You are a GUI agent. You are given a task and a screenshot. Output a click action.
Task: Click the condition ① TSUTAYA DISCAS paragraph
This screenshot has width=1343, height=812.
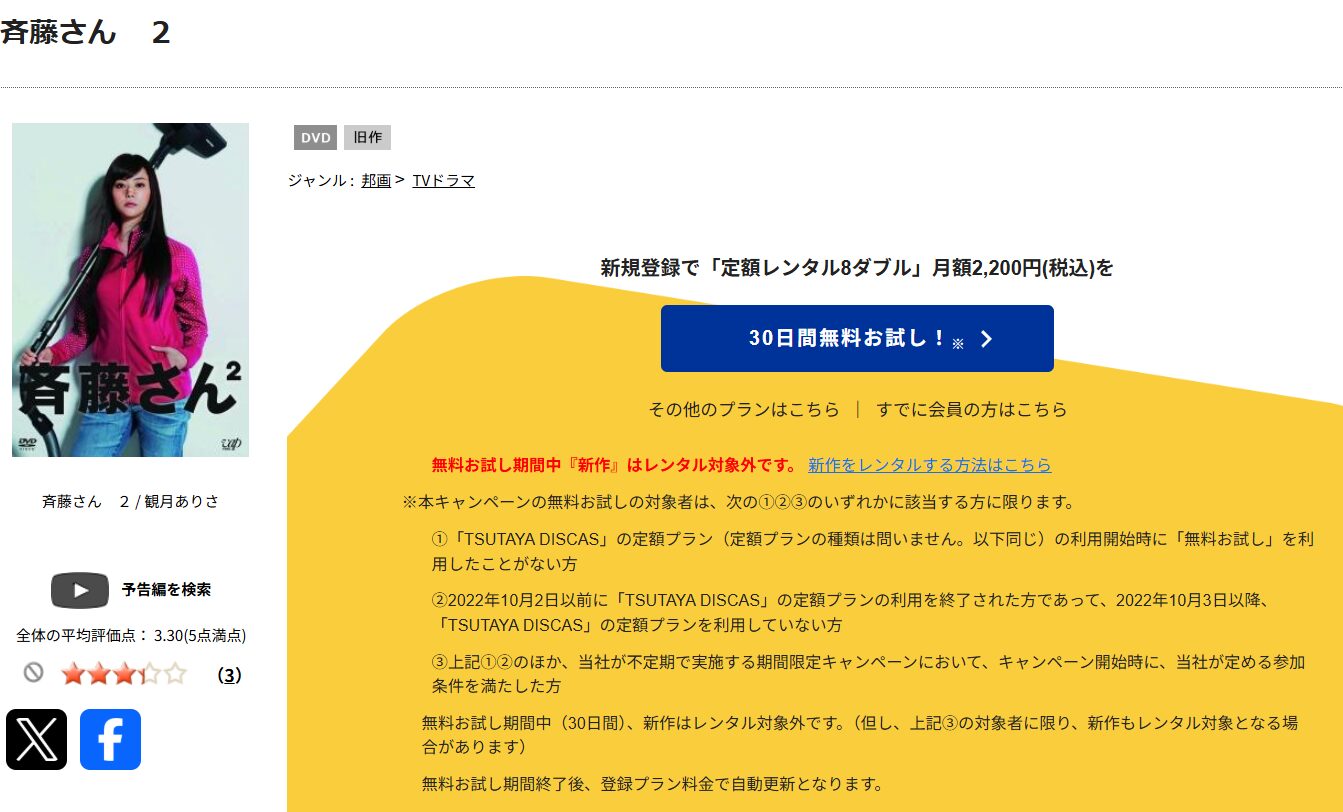[x=872, y=551]
